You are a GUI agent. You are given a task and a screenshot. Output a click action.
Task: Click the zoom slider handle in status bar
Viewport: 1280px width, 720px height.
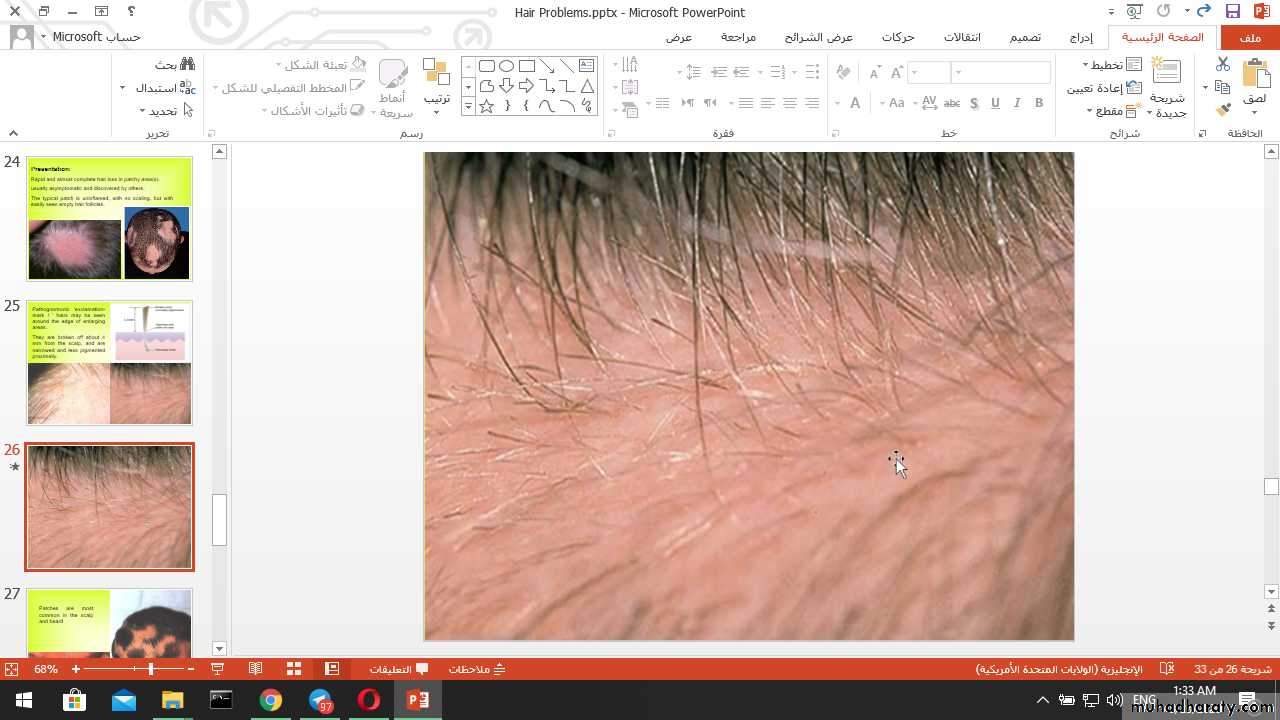coord(151,669)
